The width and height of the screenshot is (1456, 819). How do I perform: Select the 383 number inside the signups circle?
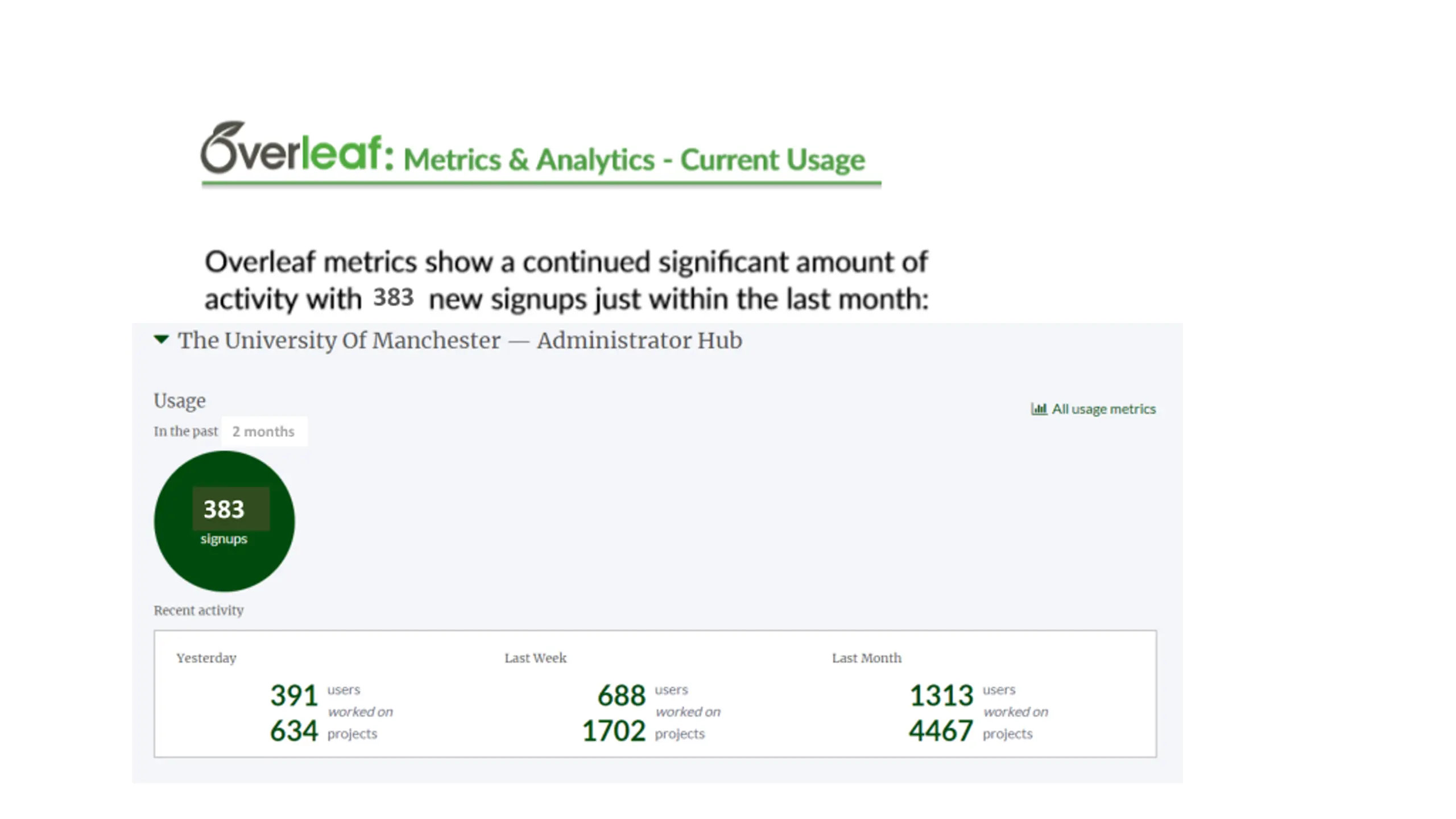[224, 509]
